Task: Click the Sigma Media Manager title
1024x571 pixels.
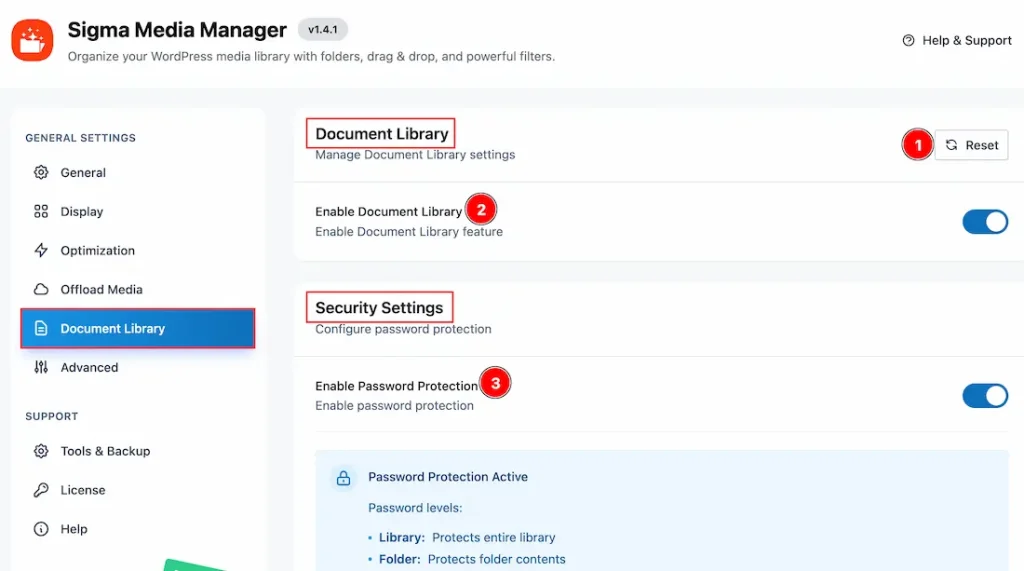Action: coord(177,29)
